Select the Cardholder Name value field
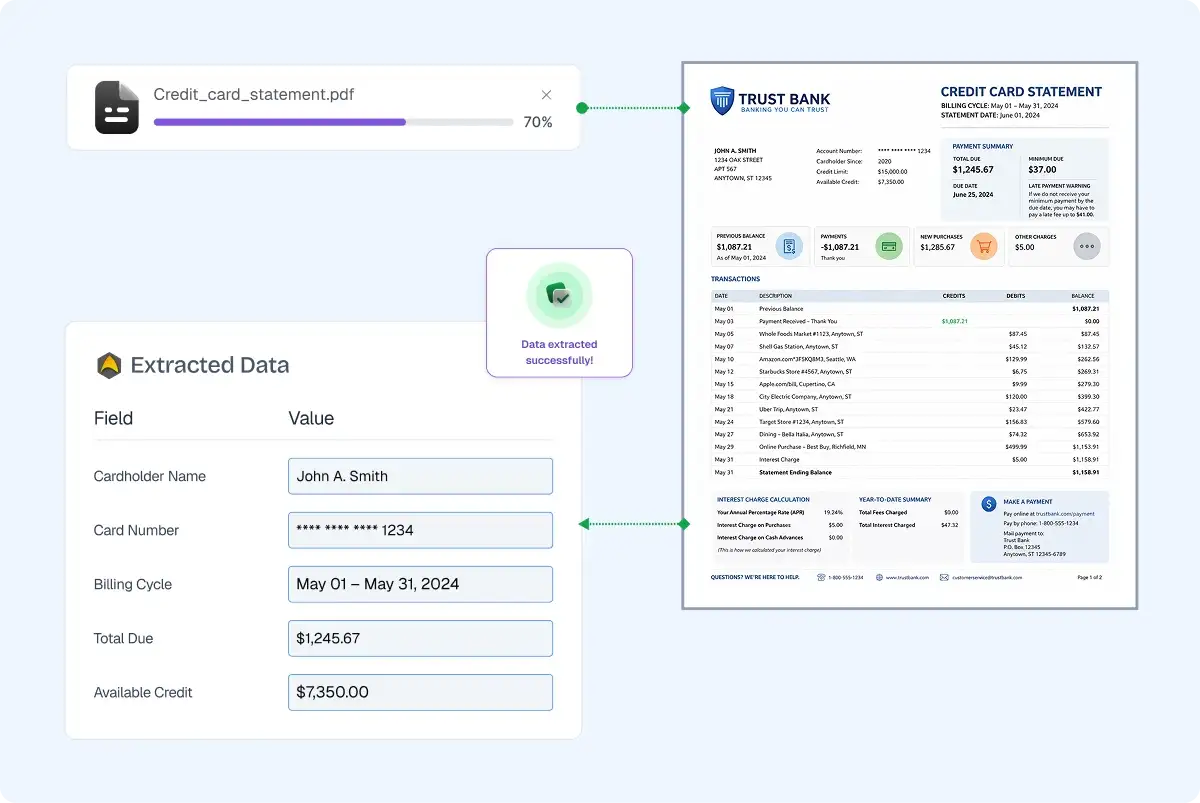The height and width of the screenshot is (803, 1200). tap(420, 476)
